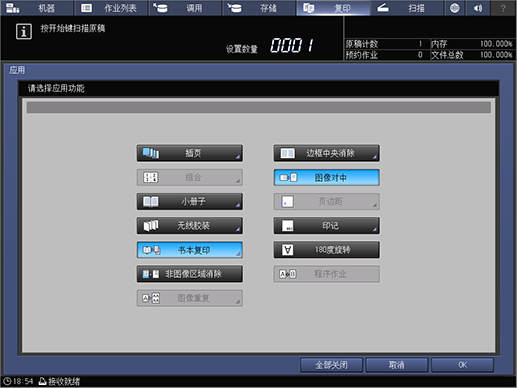Click the 扫描 tab scanner icon

pyautogui.click(x=383, y=8)
